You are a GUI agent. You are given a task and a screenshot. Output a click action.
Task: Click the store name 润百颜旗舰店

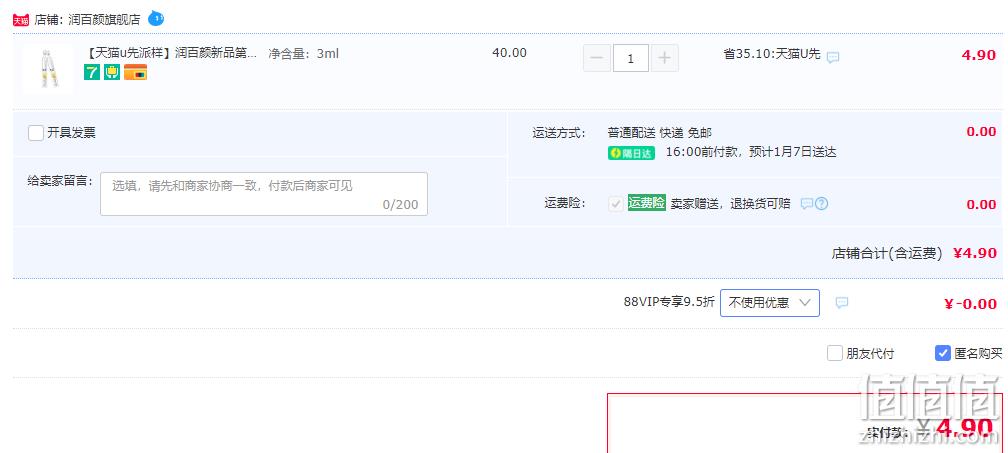pos(104,20)
